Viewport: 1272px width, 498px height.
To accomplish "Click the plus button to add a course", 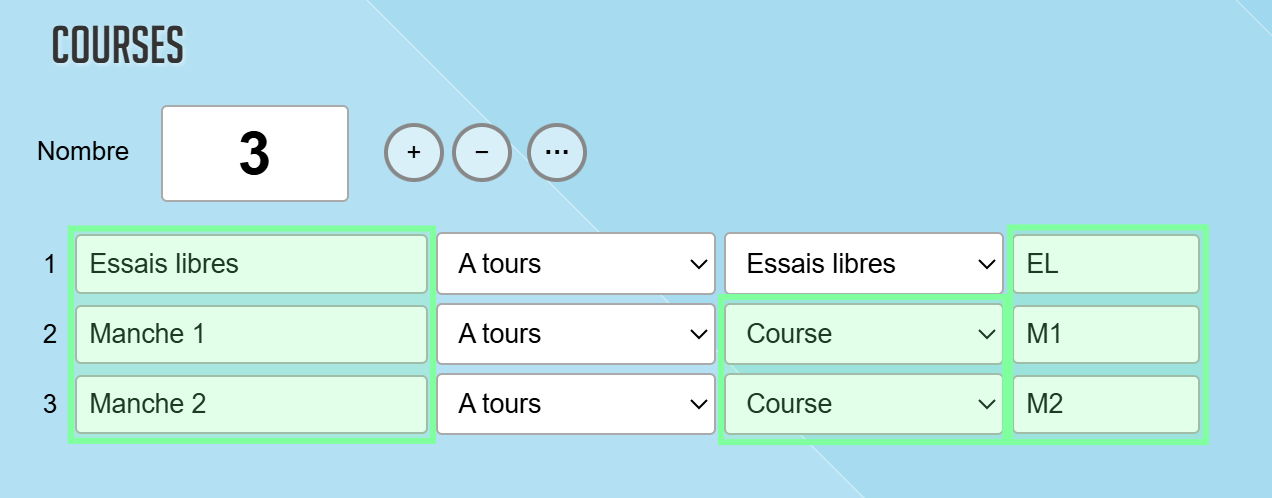I will (414, 153).
